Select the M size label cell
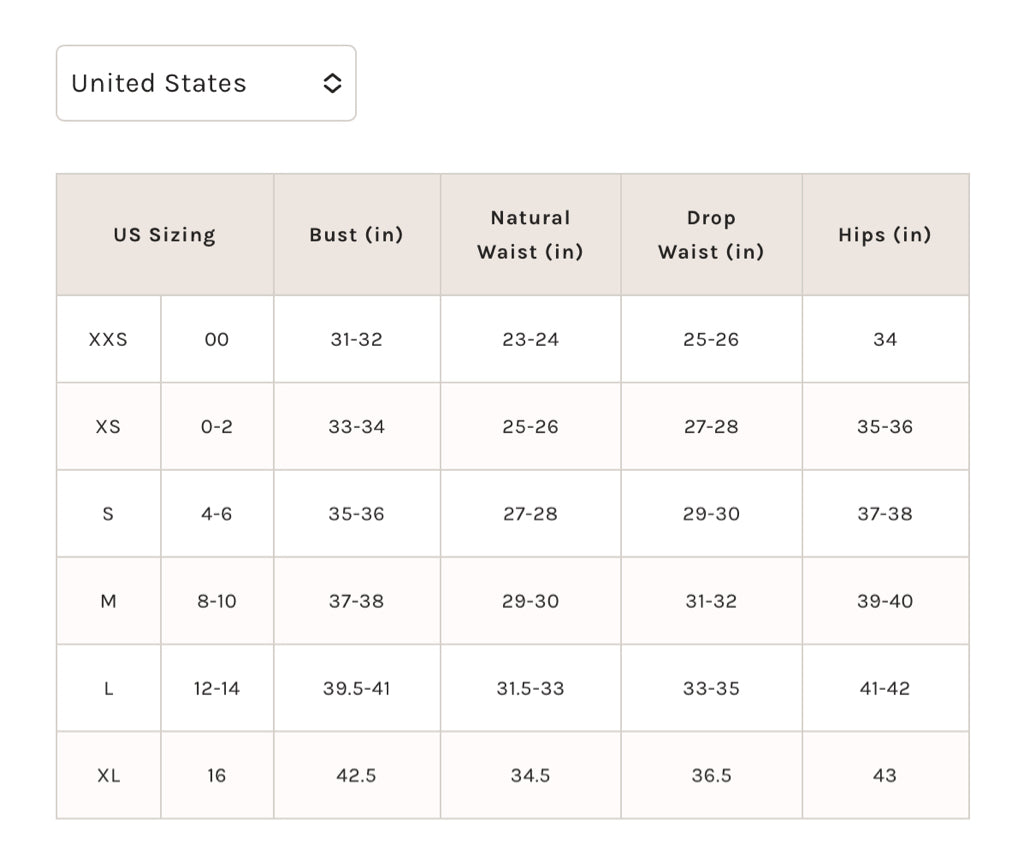1024x861 pixels. pos(108,601)
